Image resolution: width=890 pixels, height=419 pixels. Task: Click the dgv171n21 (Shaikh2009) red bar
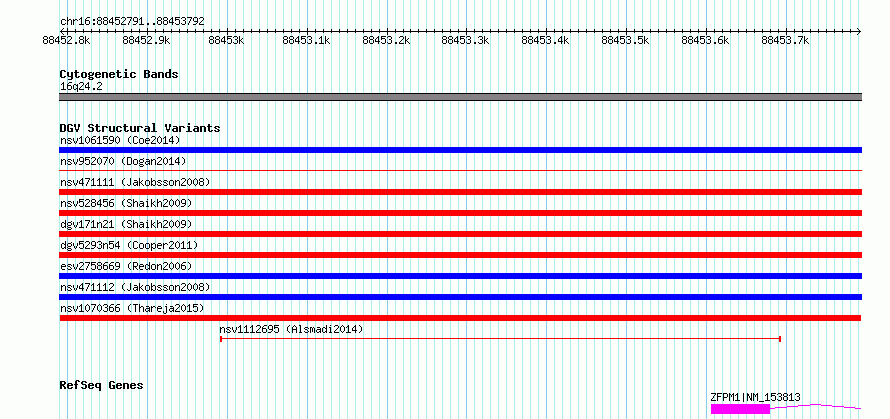point(460,234)
